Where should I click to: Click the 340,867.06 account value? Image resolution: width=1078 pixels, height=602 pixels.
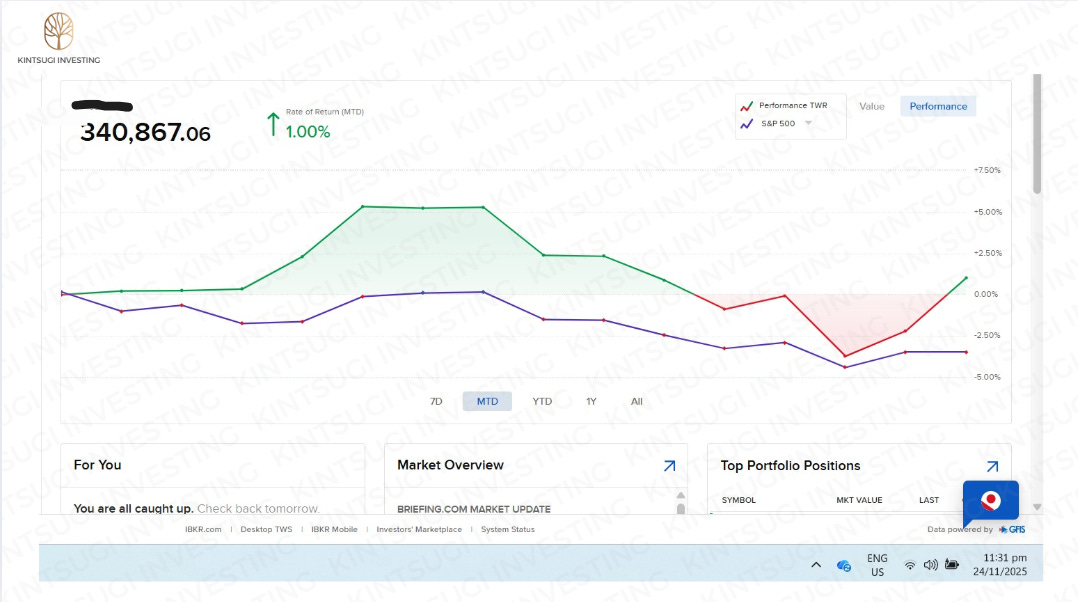(145, 132)
